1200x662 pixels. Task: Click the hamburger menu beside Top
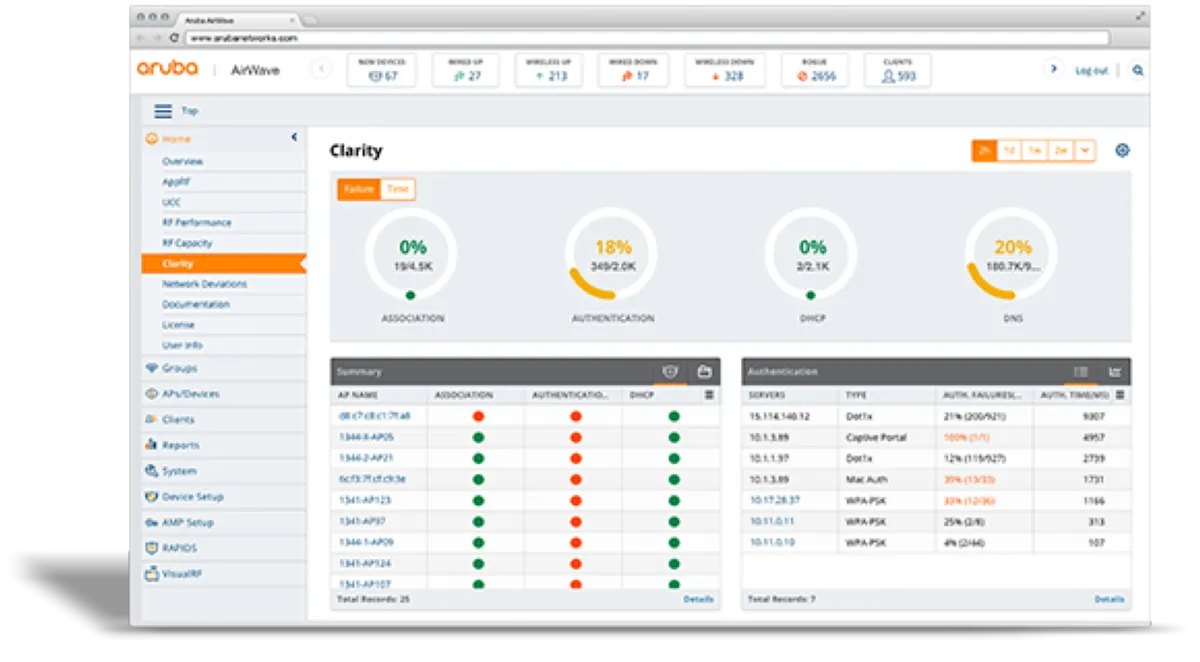[163, 111]
